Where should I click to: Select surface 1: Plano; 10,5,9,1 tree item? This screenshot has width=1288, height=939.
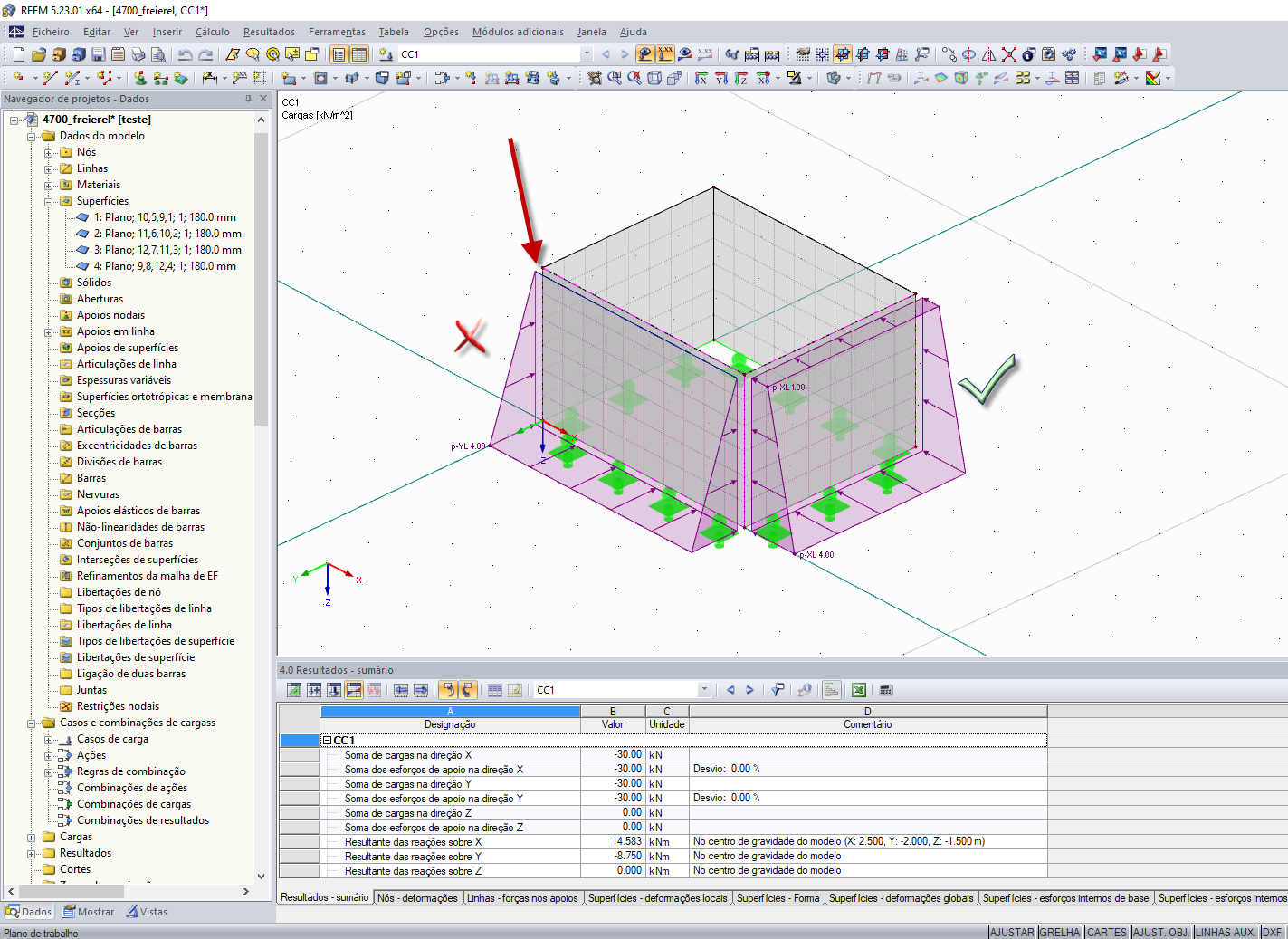[165, 217]
